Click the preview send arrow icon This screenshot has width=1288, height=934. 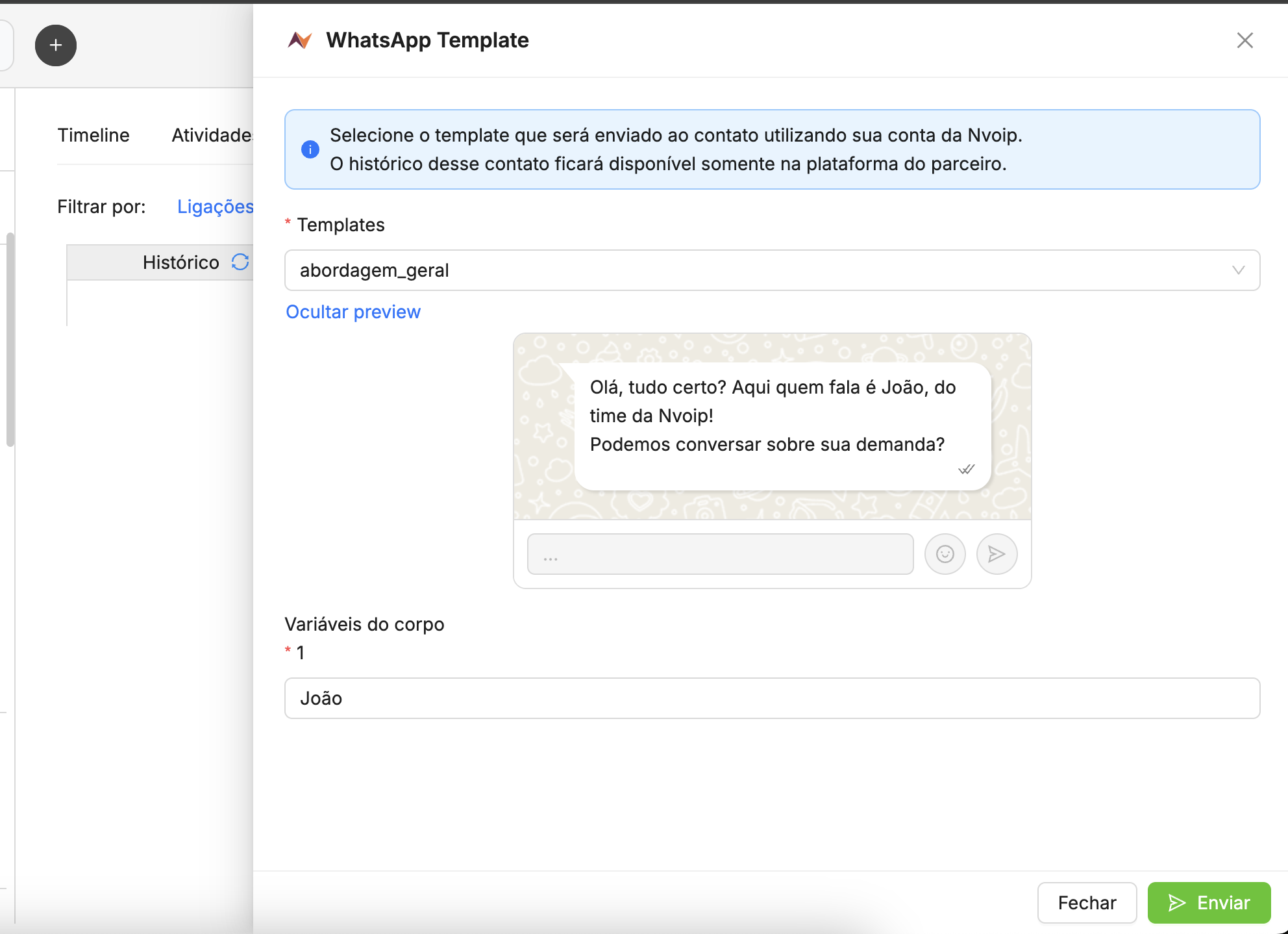997,554
